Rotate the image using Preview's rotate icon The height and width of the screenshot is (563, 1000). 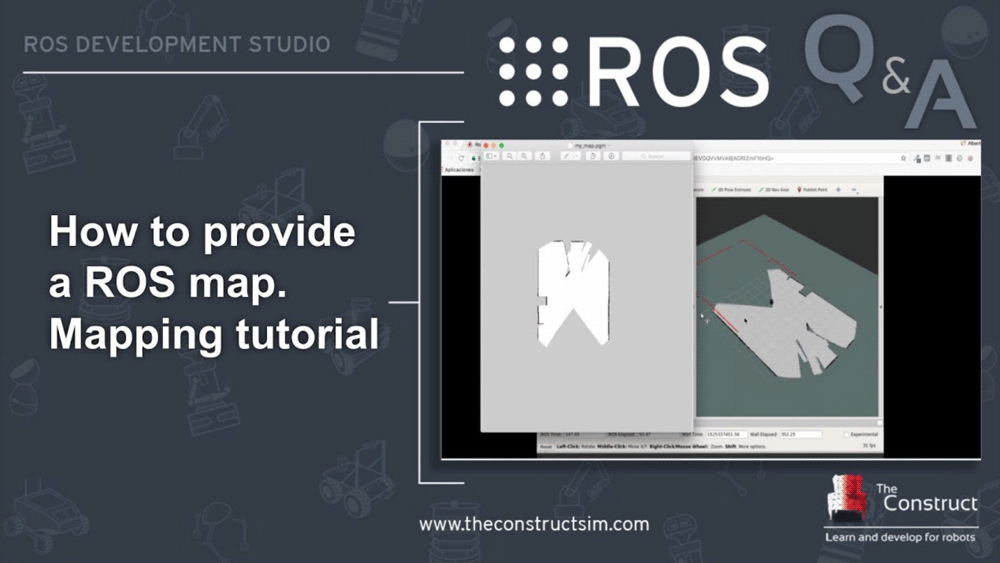[592, 156]
